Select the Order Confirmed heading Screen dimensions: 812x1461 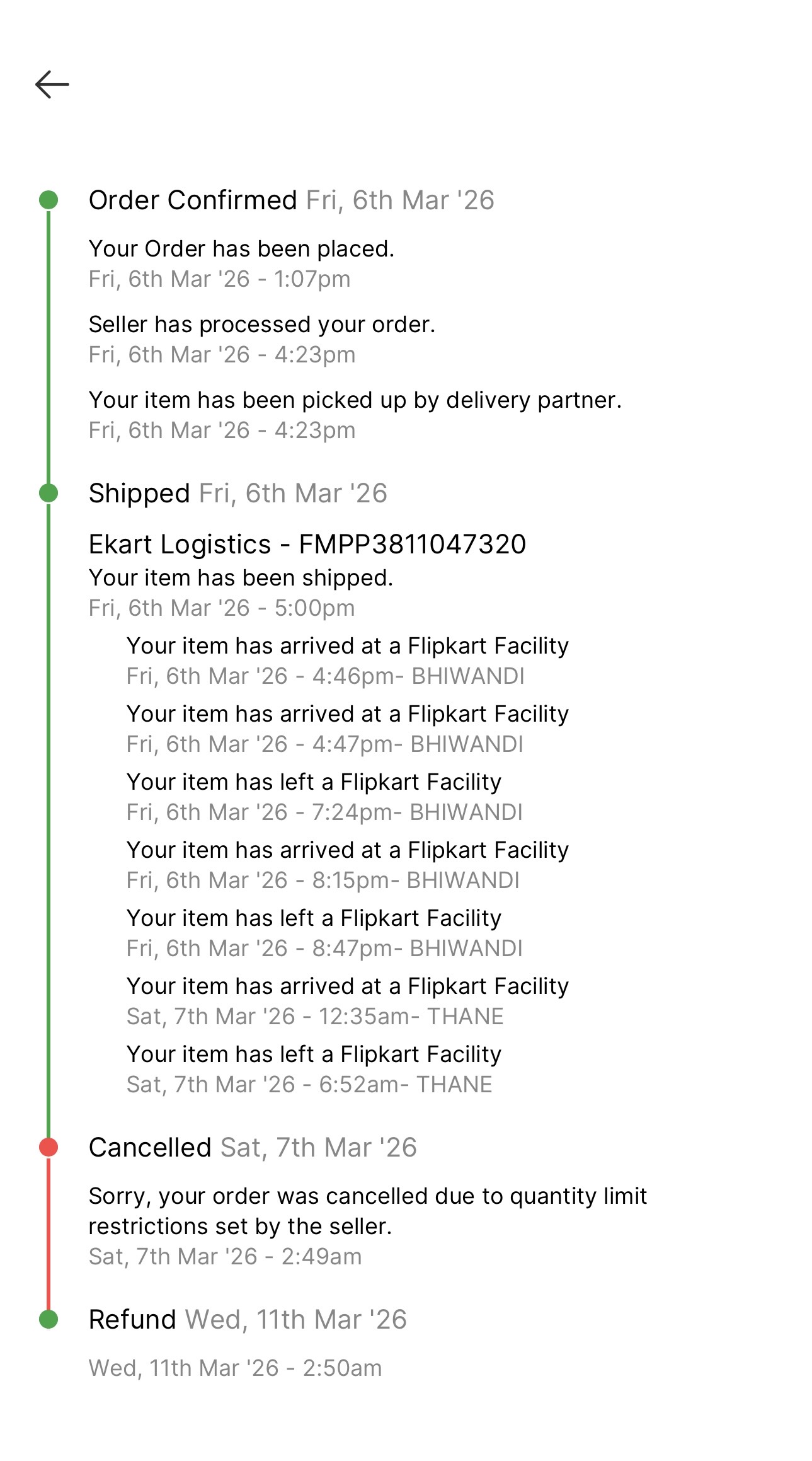[x=193, y=200]
